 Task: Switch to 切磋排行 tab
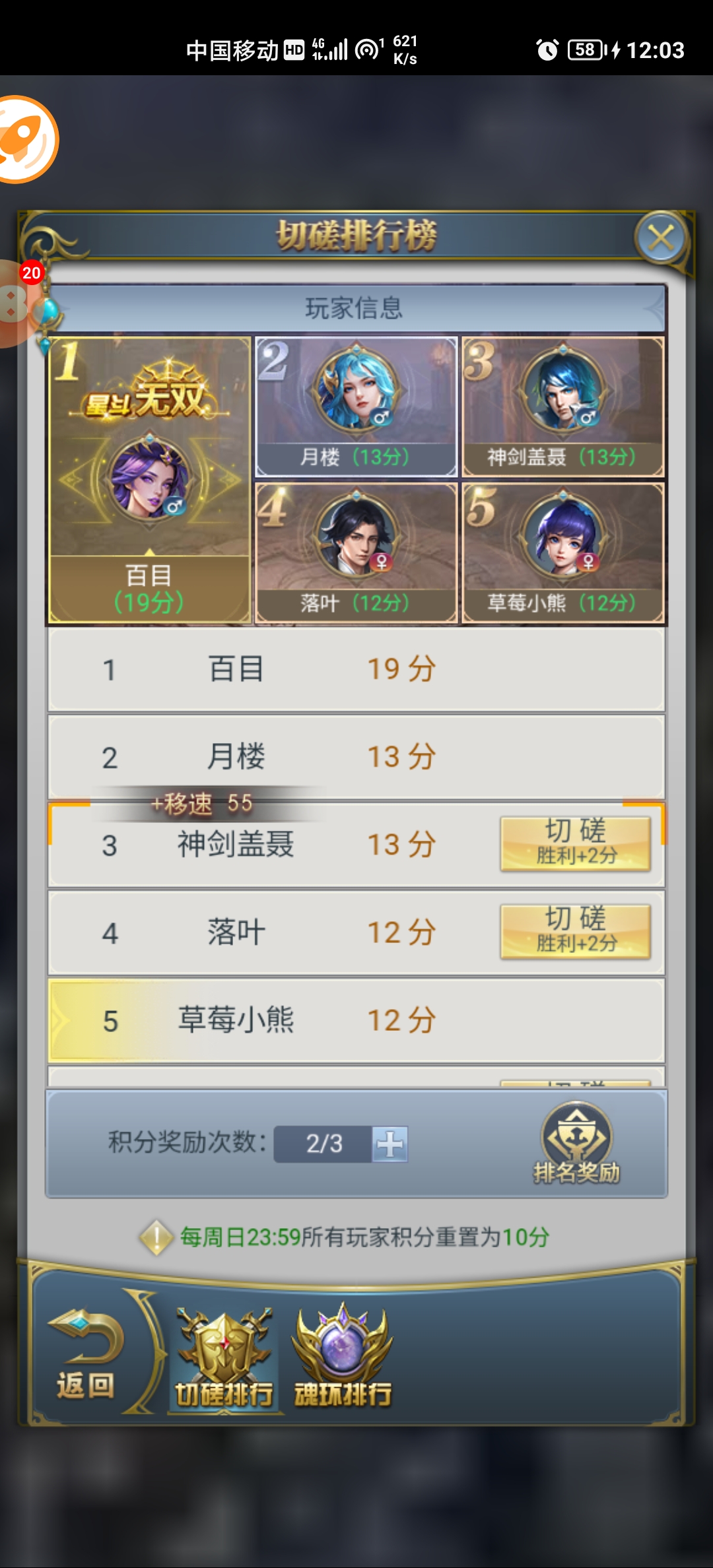click(224, 1358)
